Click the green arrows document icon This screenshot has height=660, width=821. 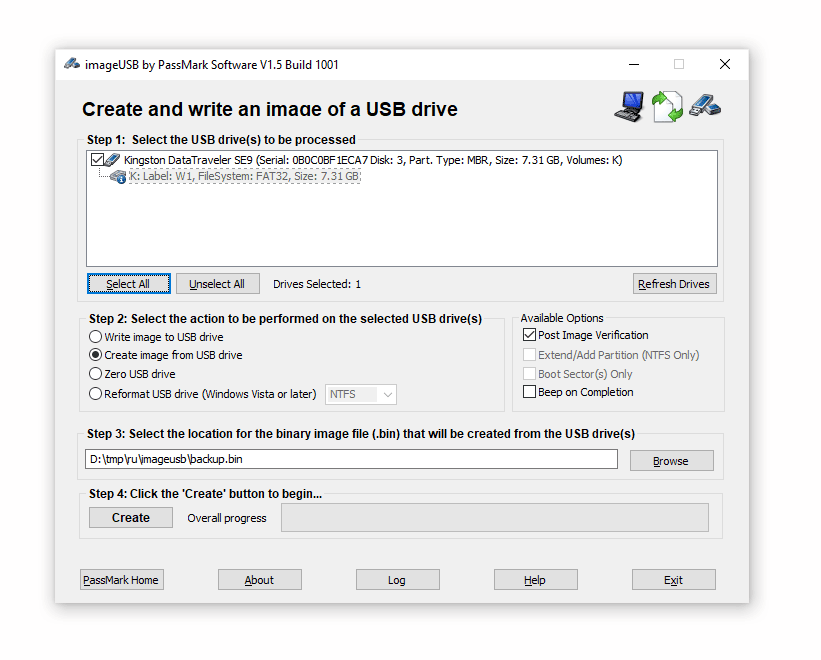click(667, 106)
